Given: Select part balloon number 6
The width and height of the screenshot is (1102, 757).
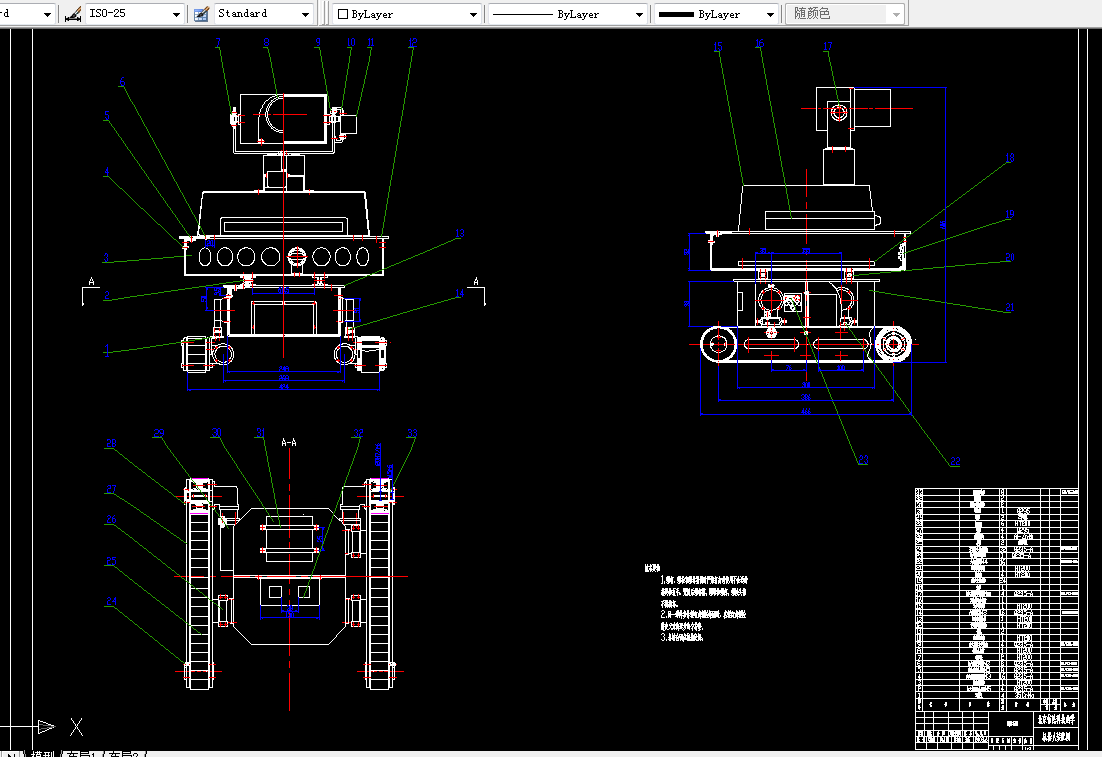Looking at the screenshot, I should (x=122, y=81).
